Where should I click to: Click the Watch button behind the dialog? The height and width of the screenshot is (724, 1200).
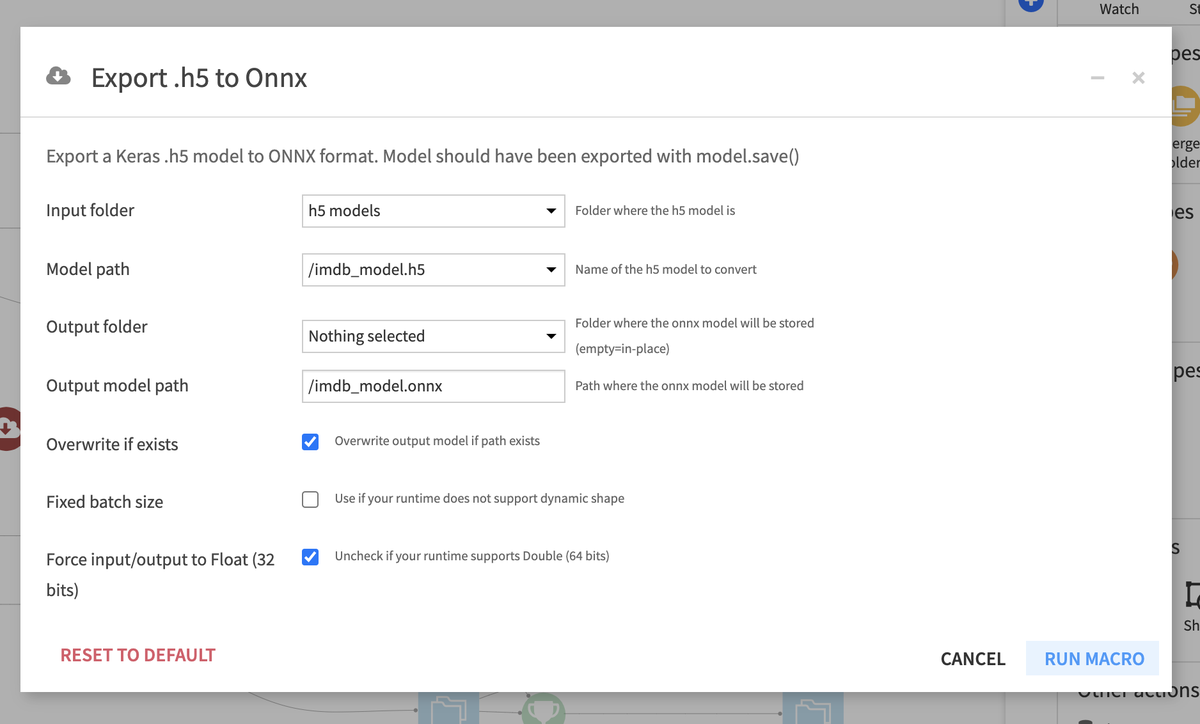click(1119, 9)
